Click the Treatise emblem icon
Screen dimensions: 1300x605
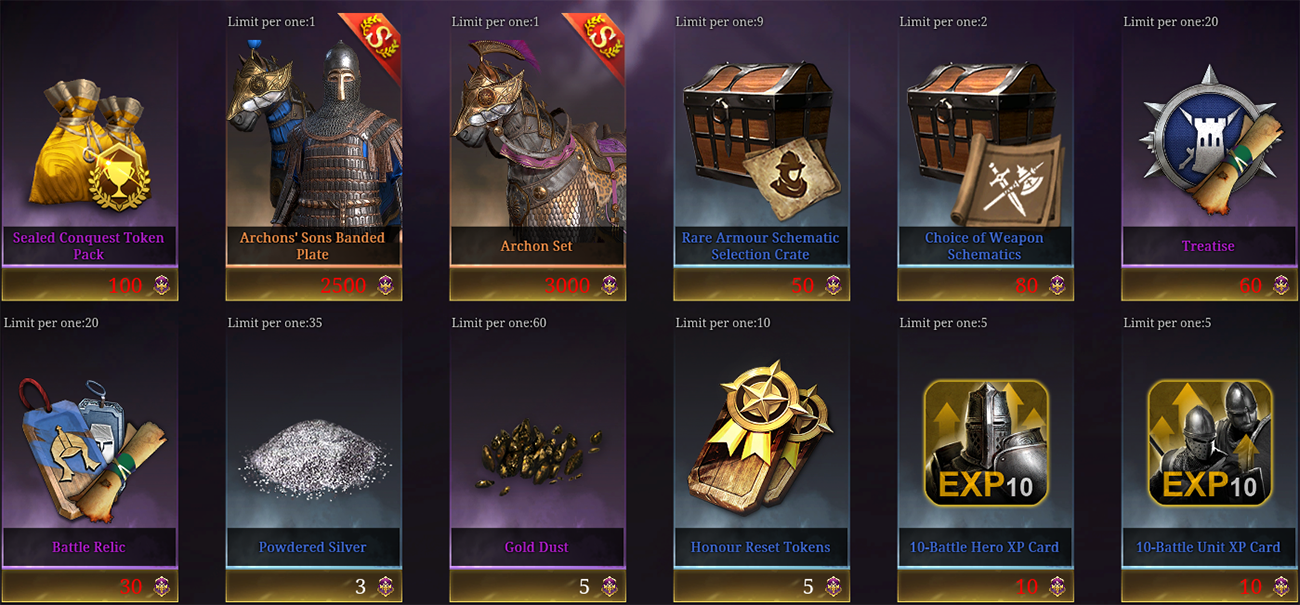tap(1210, 140)
